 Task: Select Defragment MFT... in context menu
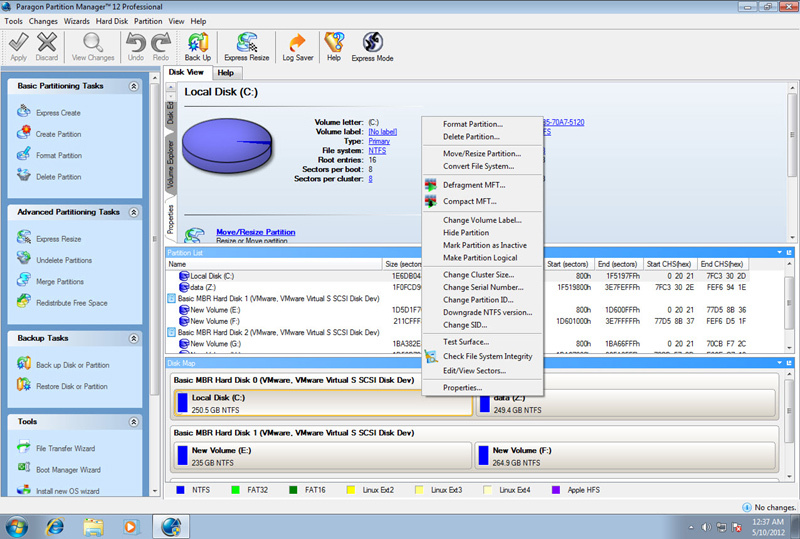[474, 185]
